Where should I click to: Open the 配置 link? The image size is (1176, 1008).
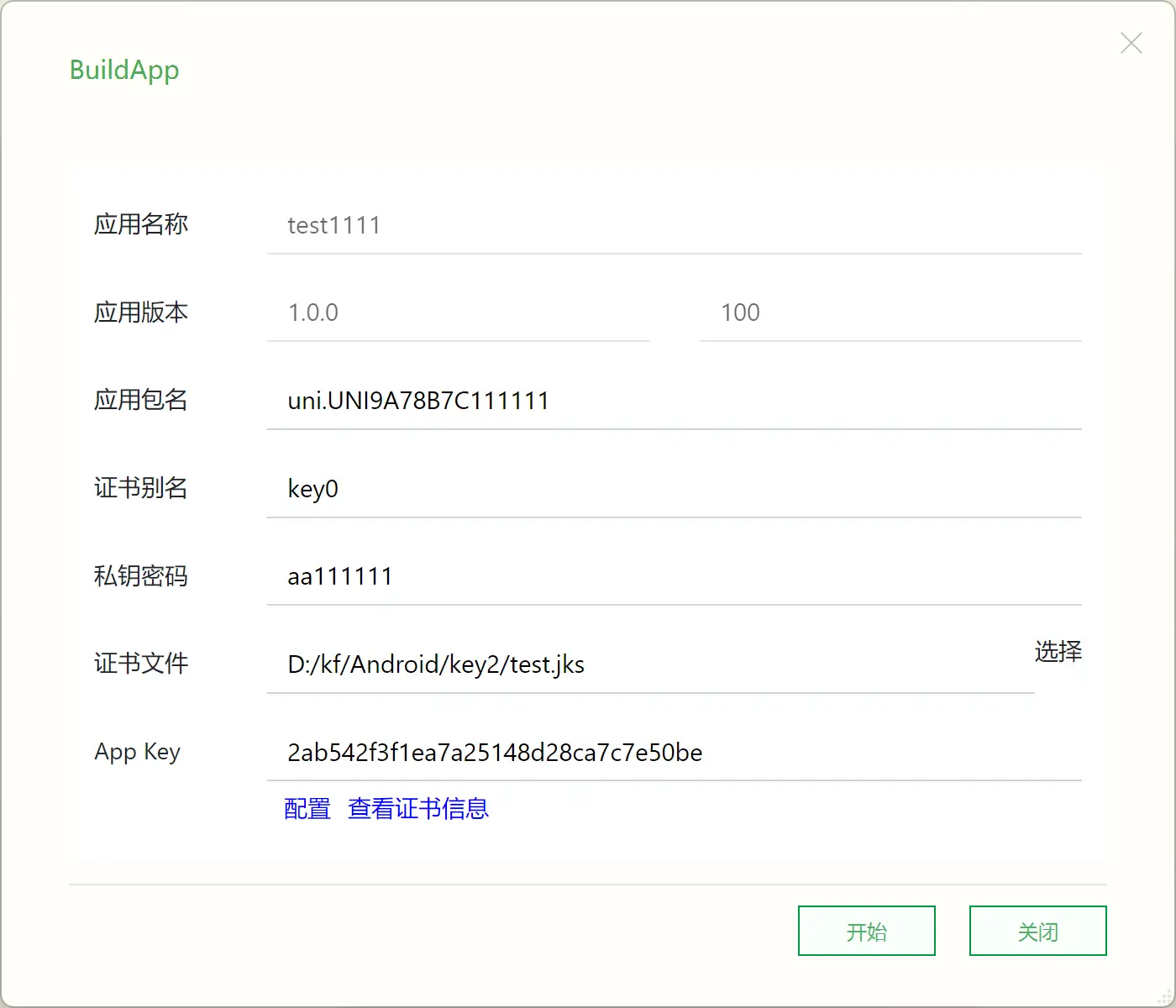click(307, 808)
